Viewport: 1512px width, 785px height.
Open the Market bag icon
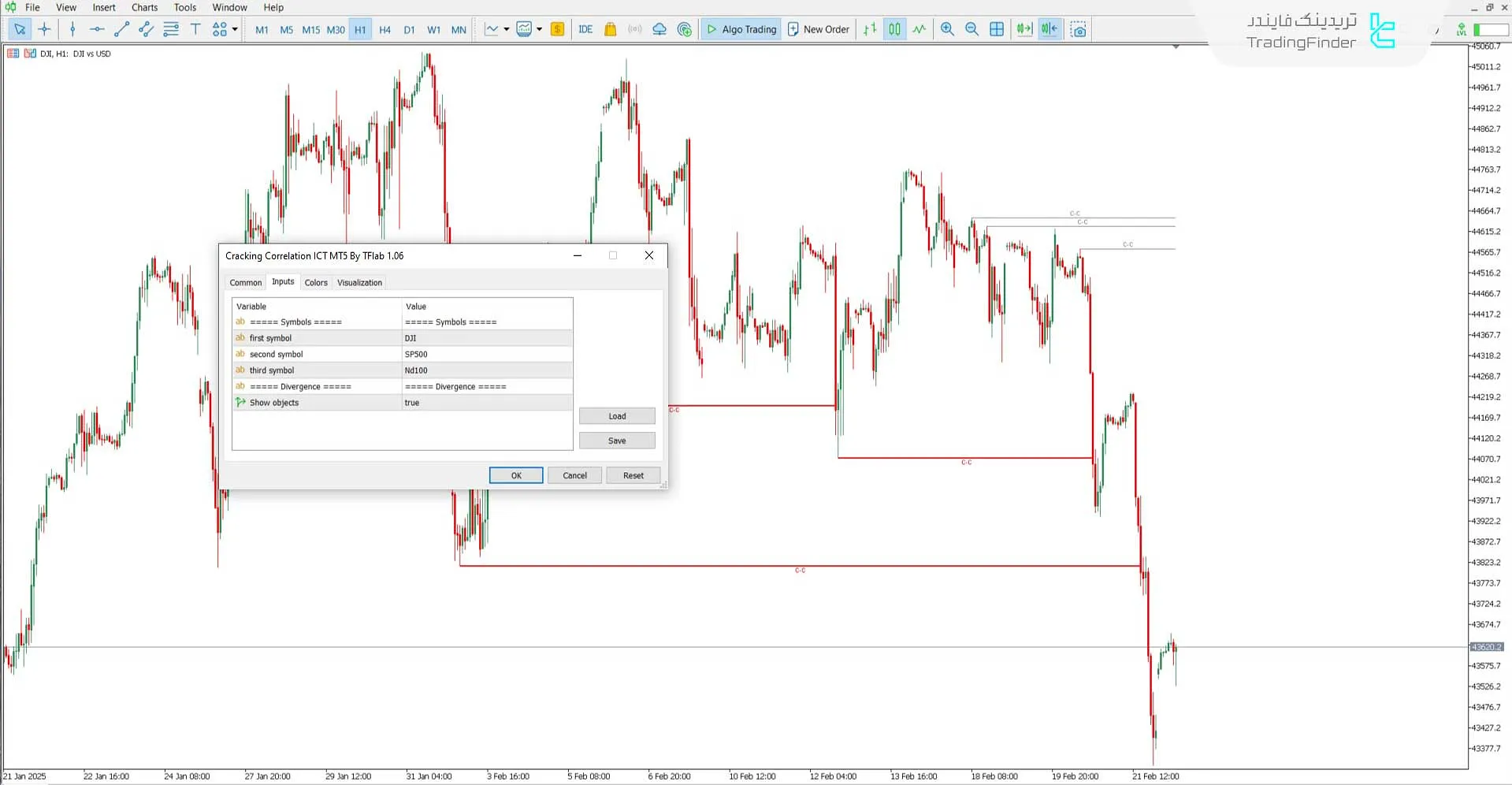[611, 29]
